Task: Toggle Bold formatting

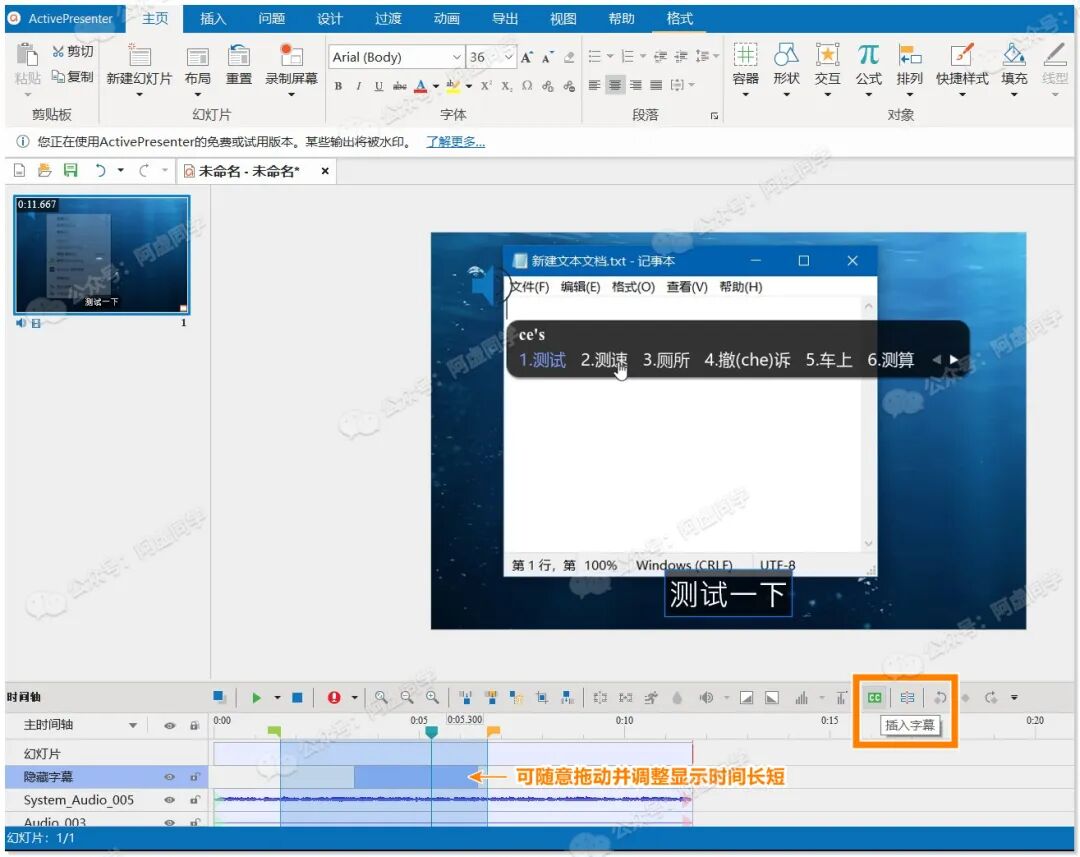Action: point(338,85)
